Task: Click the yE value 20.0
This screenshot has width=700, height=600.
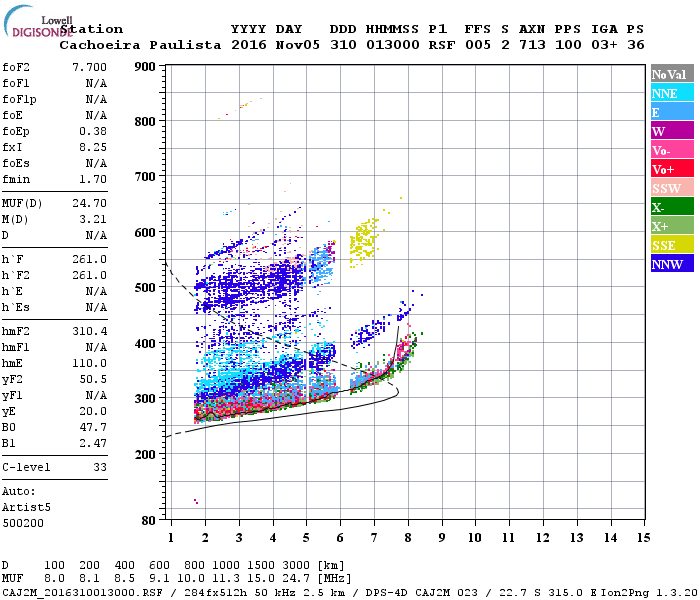Action: (93, 412)
